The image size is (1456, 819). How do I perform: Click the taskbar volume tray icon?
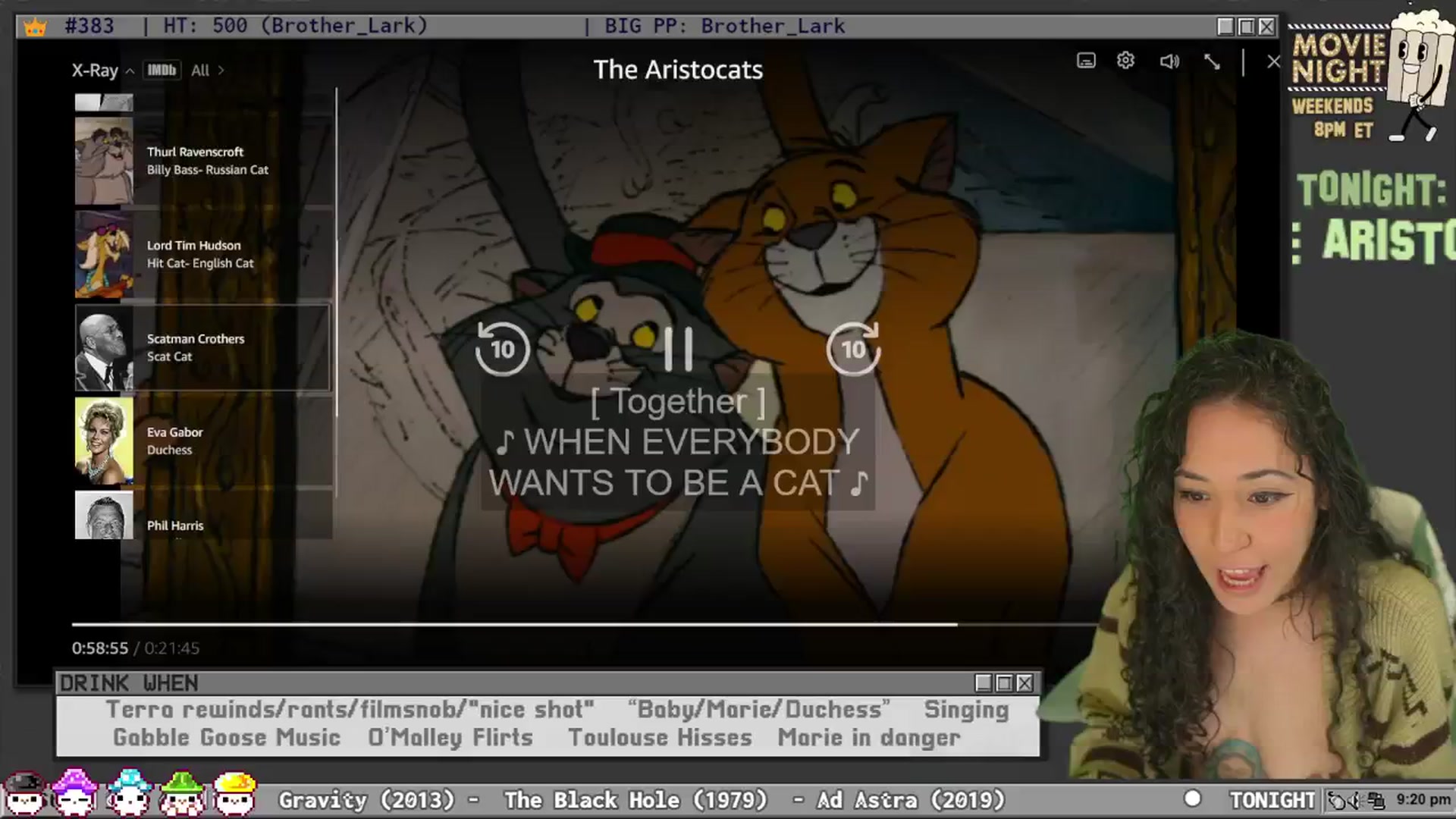point(1355,800)
